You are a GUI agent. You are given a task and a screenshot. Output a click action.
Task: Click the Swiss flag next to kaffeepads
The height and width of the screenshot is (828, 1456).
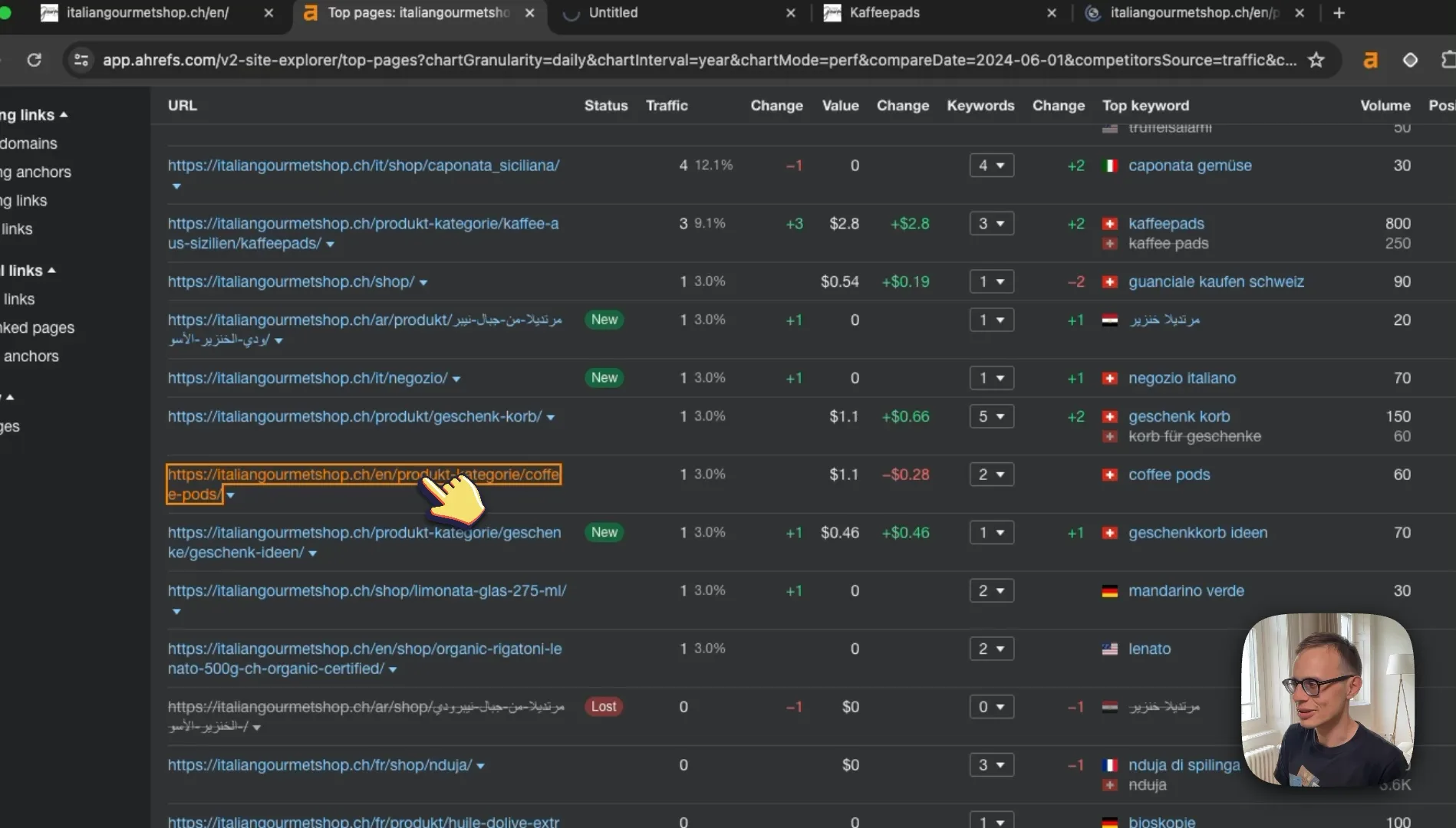[1109, 224]
